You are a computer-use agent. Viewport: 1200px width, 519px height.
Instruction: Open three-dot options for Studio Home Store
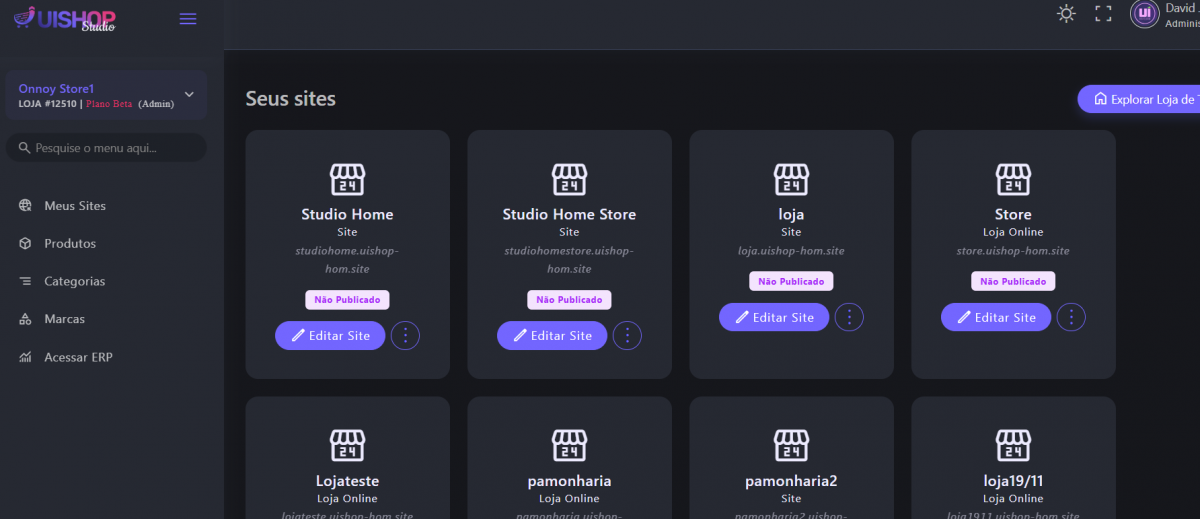[627, 336]
